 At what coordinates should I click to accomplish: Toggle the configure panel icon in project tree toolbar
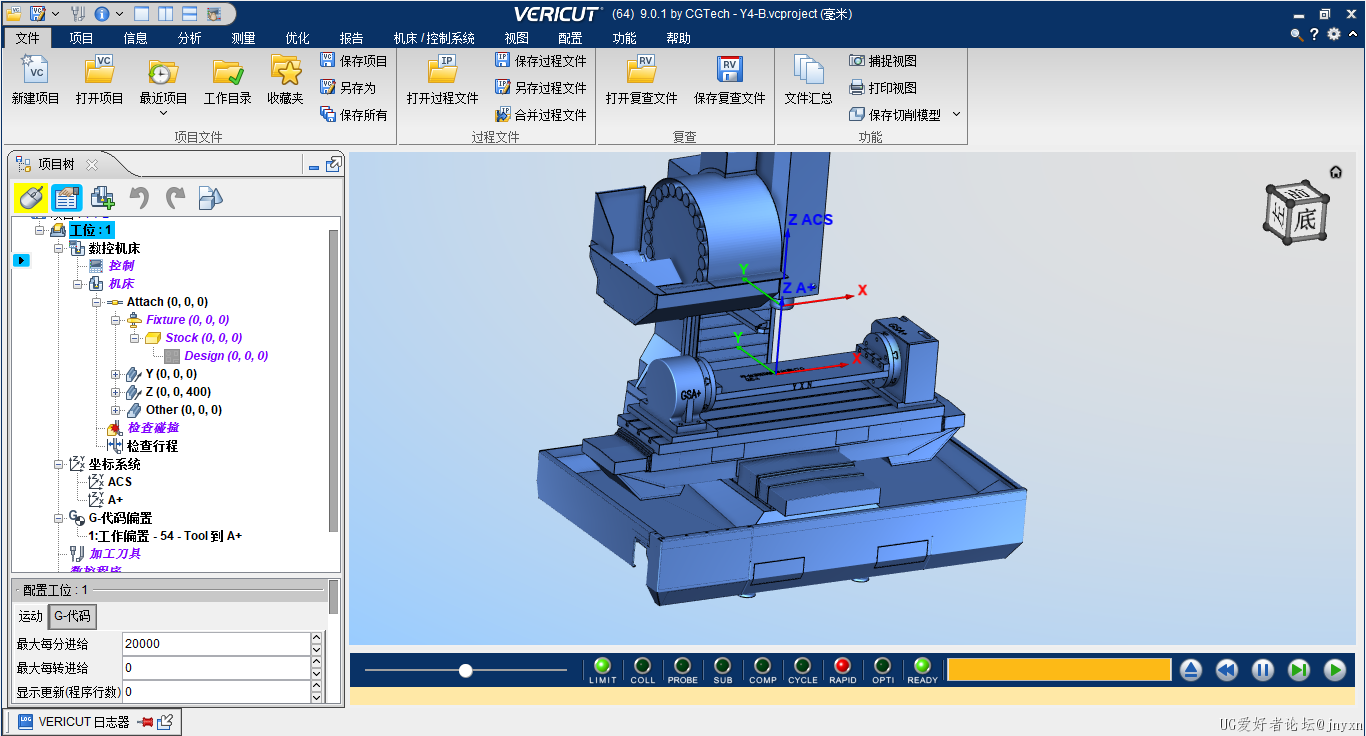(x=66, y=198)
